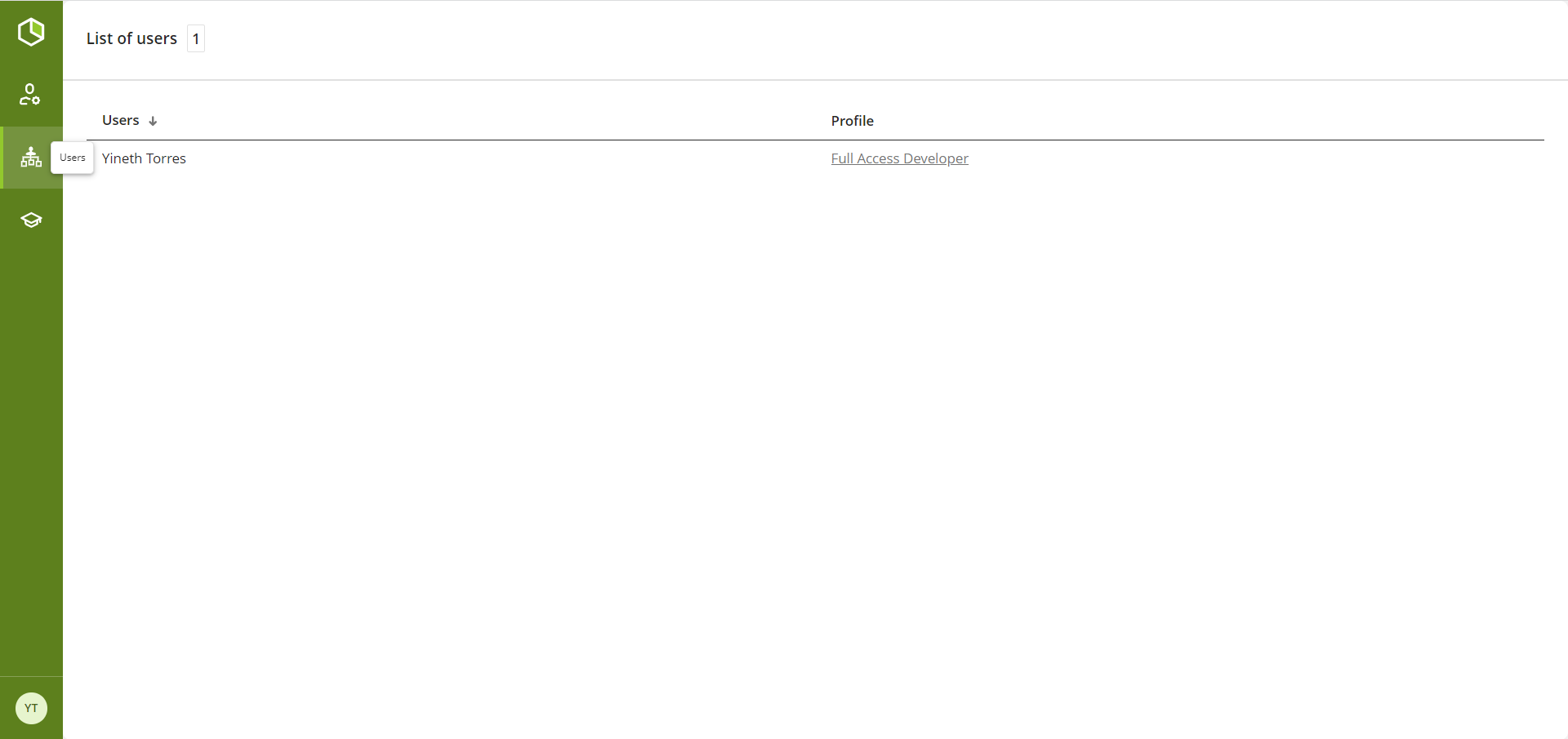Open the user settings icon in sidebar

point(30,95)
